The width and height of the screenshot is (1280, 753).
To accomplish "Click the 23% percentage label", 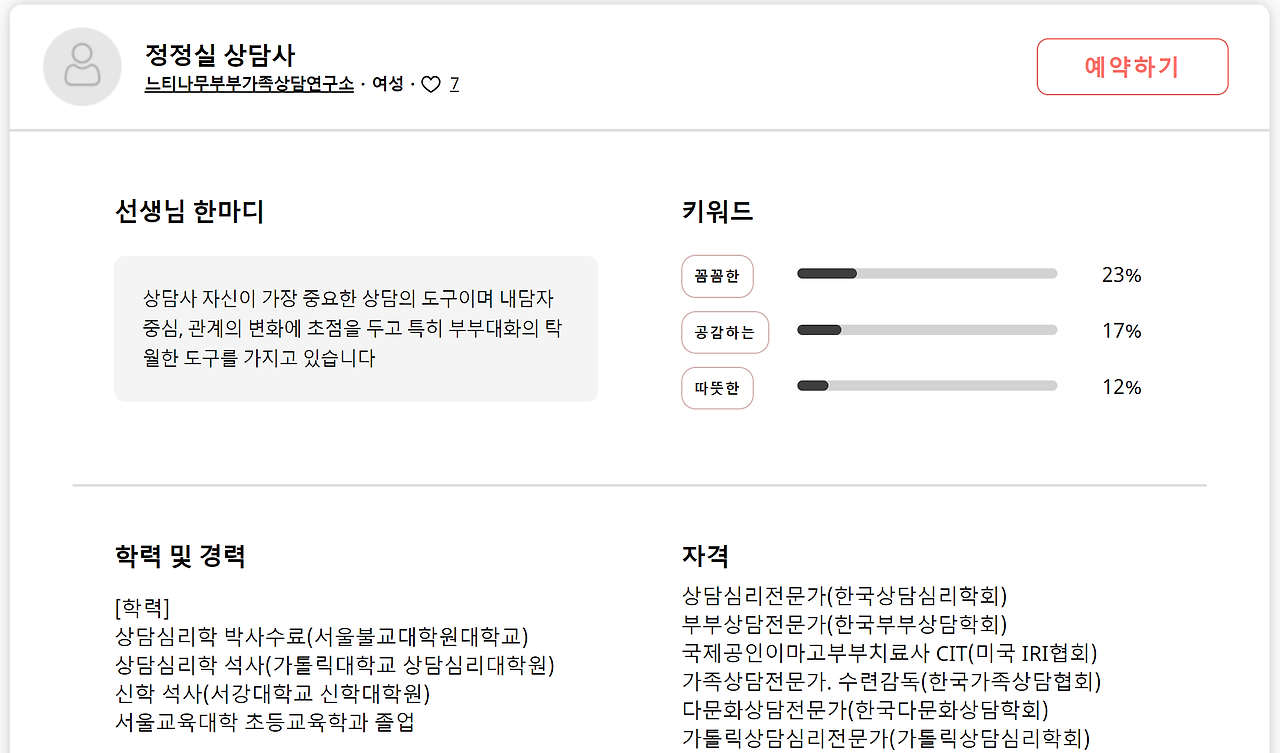I will [1121, 275].
